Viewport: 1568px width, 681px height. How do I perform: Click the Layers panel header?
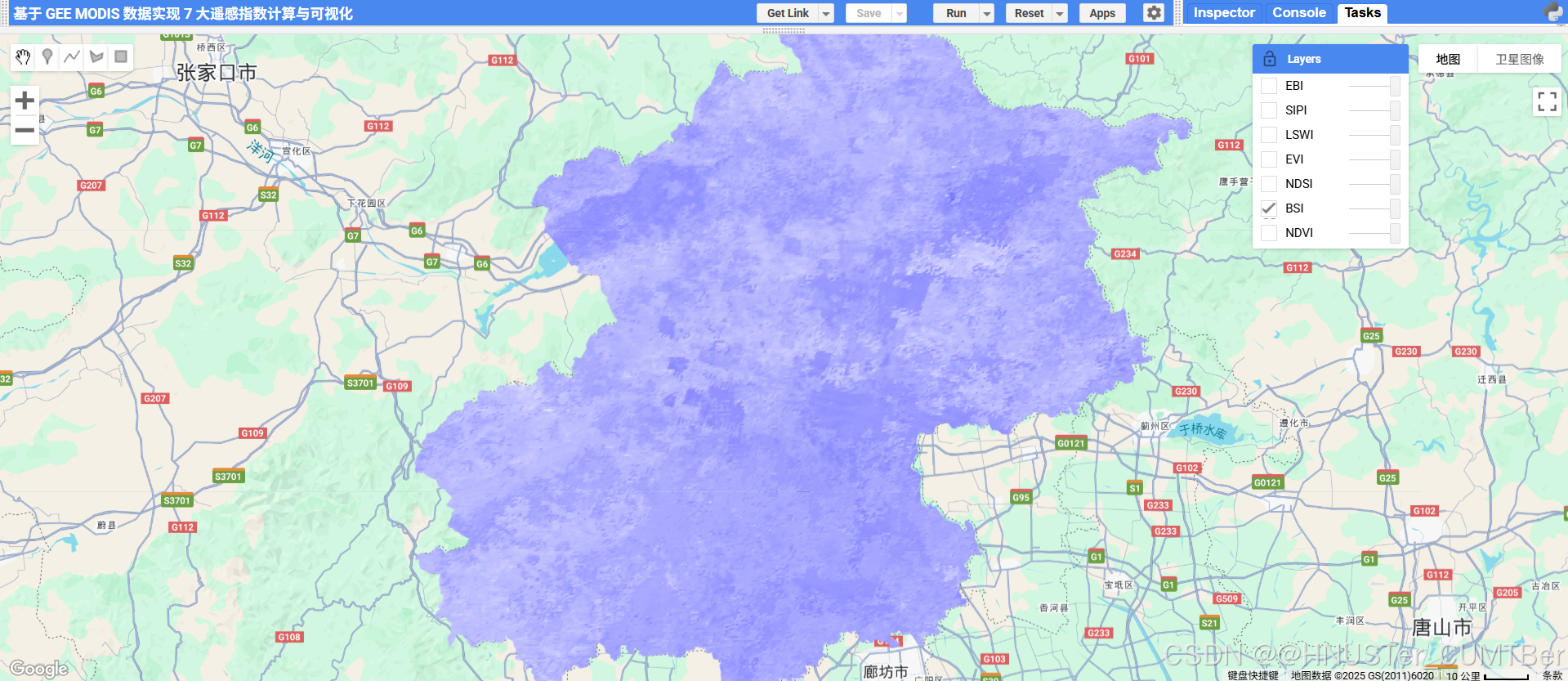[x=1330, y=59]
